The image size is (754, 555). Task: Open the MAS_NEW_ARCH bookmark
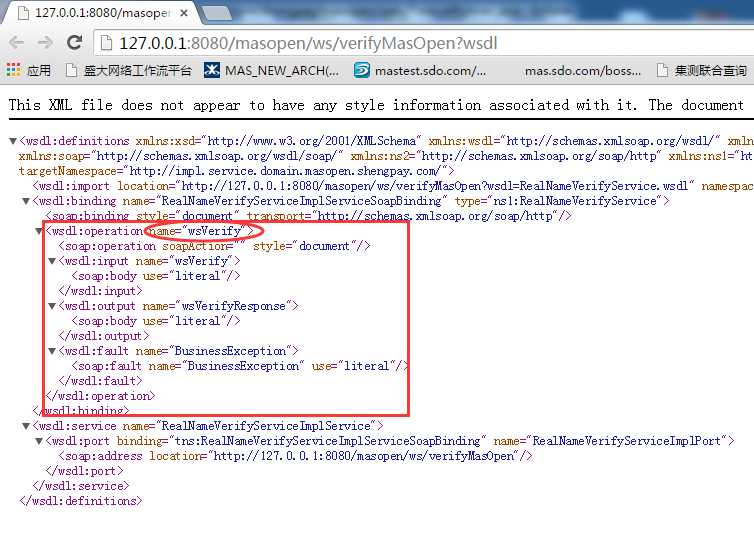(272, 71)
